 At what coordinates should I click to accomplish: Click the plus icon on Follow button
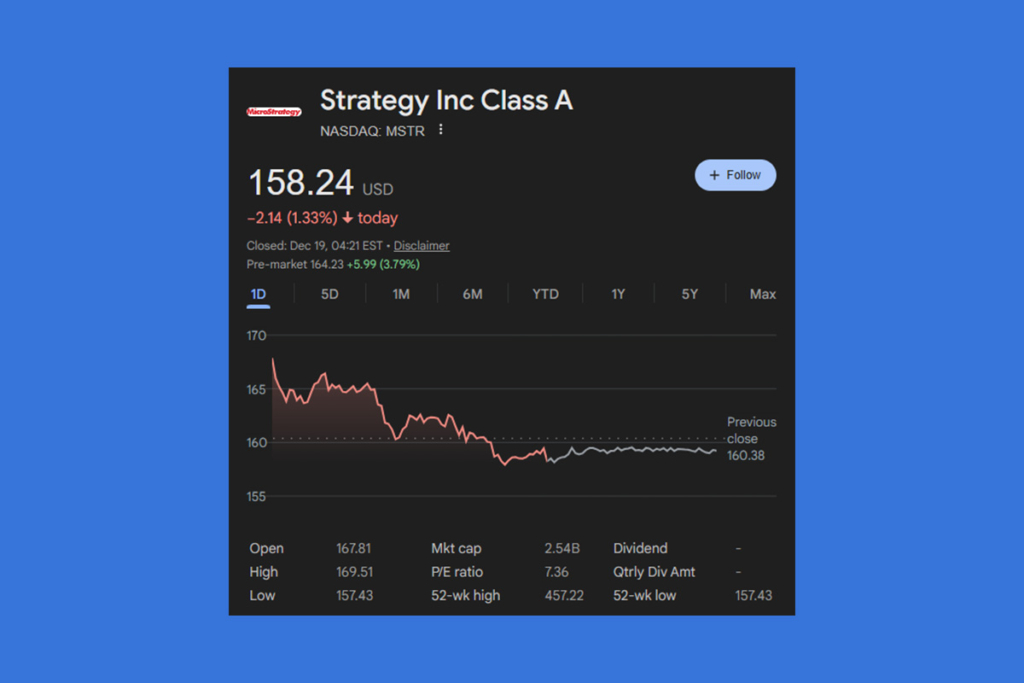click(x=715, y=174)
